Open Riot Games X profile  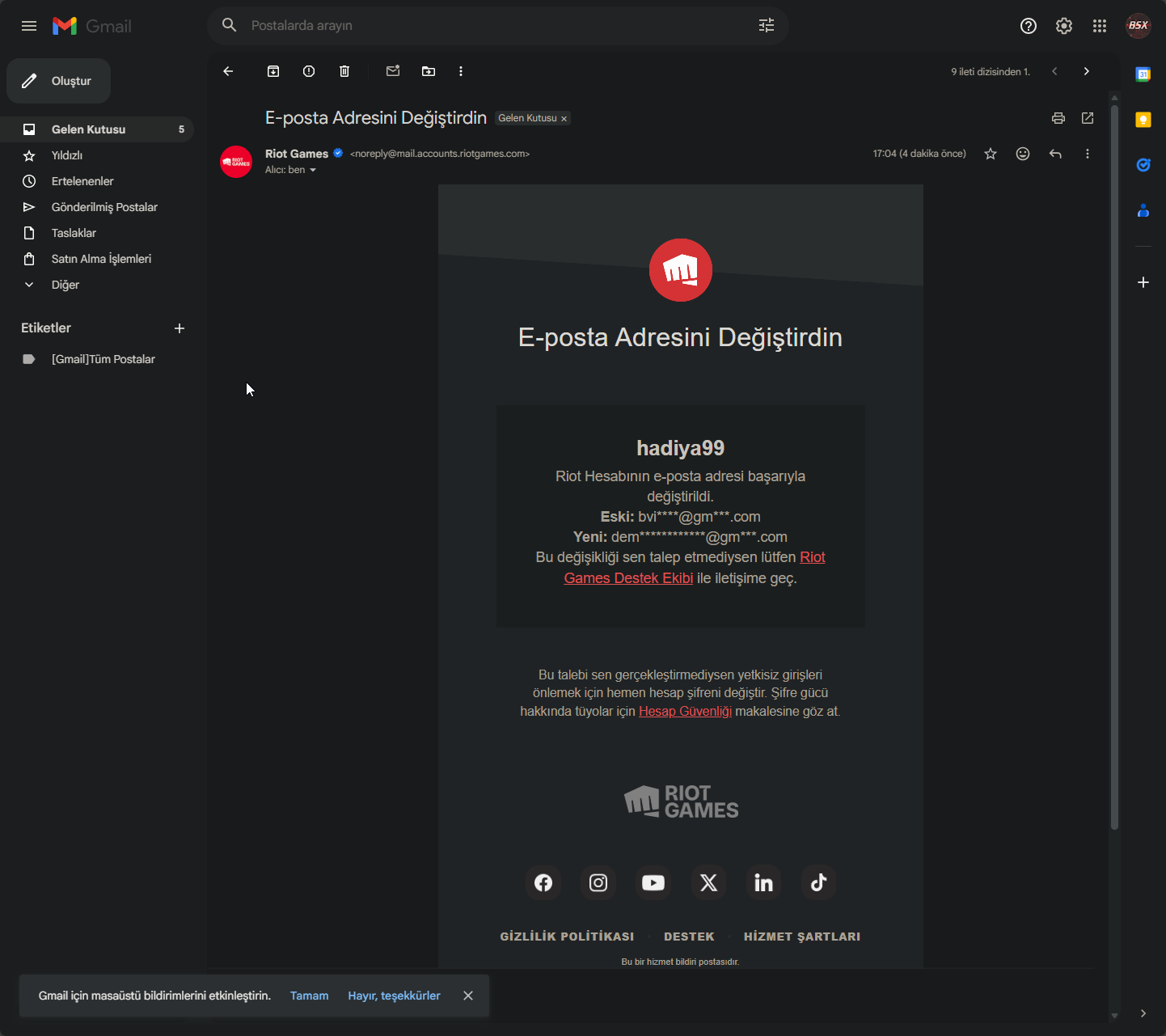coord(708,882)
